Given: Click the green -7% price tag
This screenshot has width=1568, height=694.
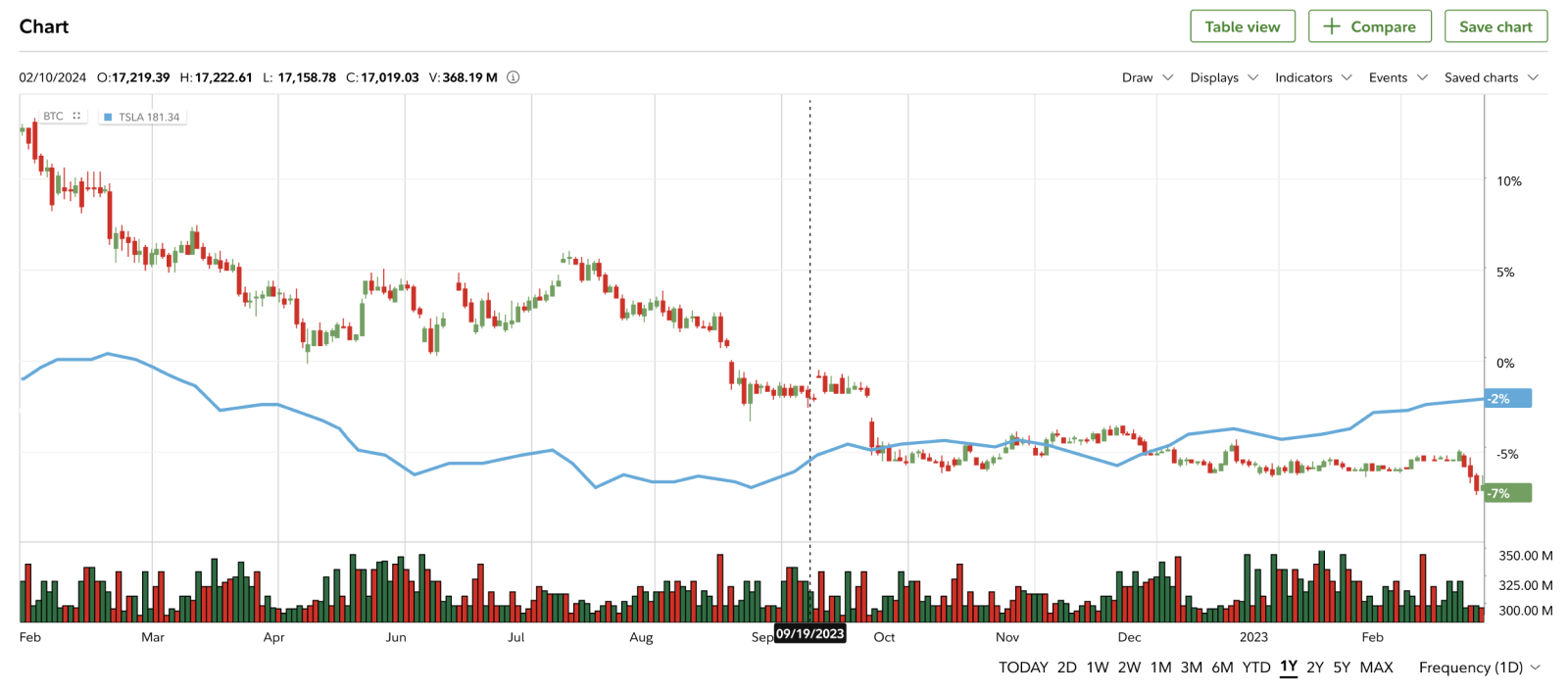Looking at the screenshot, I should [x=1506, y=493].
